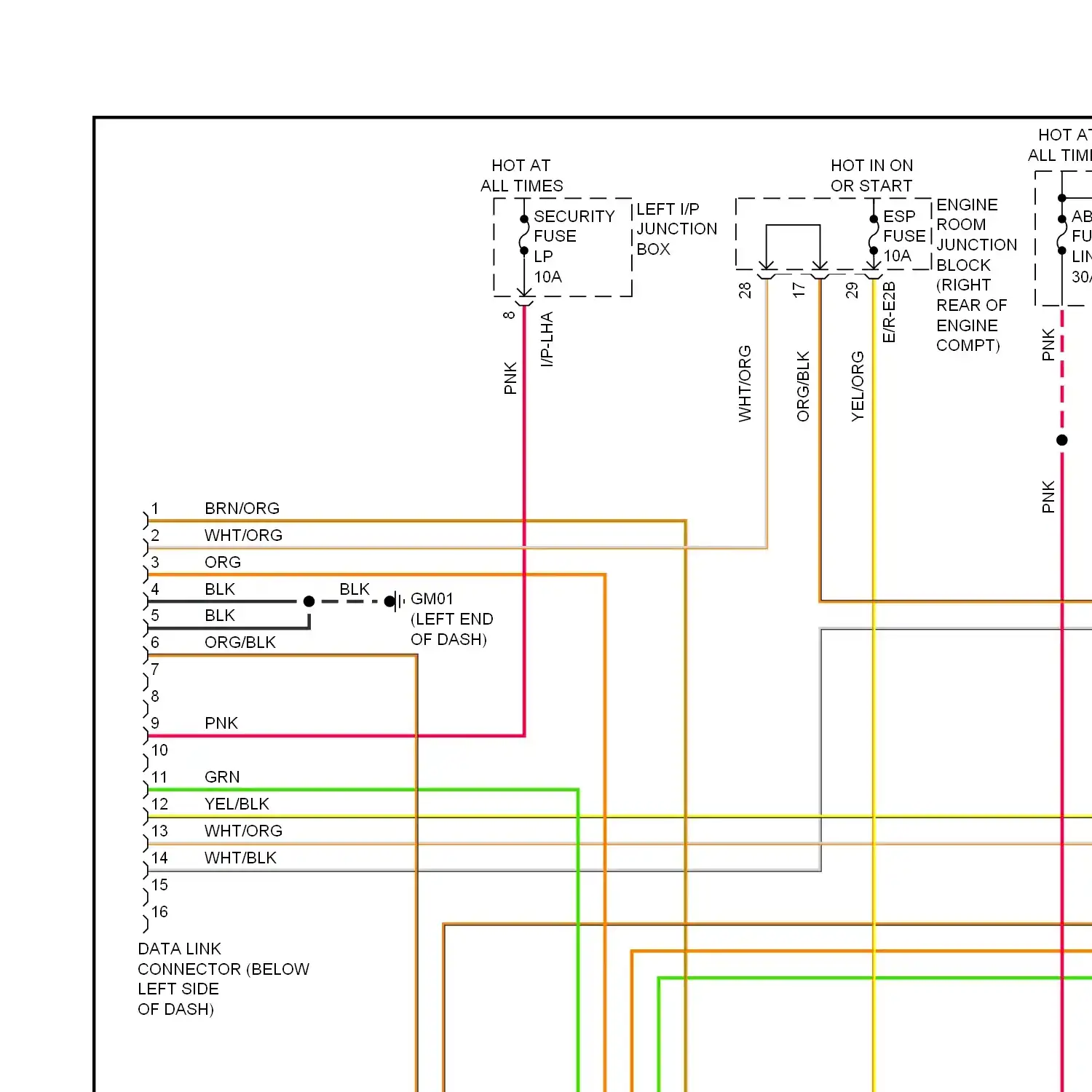
Task: Click the pin number 8 beside the data link connector bracket
Action: (155, 696)
